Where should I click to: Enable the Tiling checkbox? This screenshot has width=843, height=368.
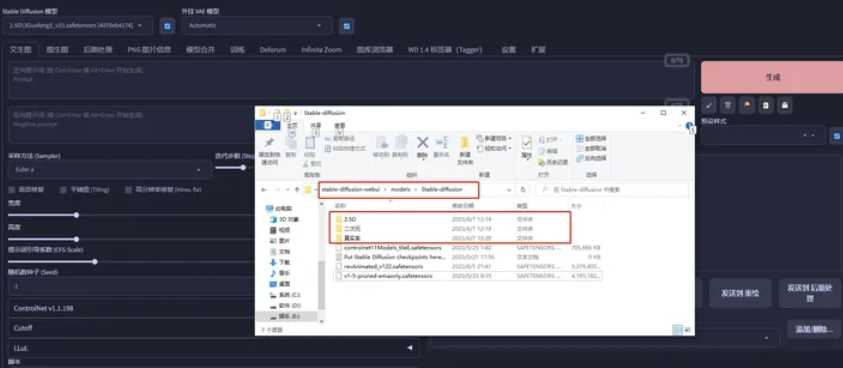pos(63,190)
